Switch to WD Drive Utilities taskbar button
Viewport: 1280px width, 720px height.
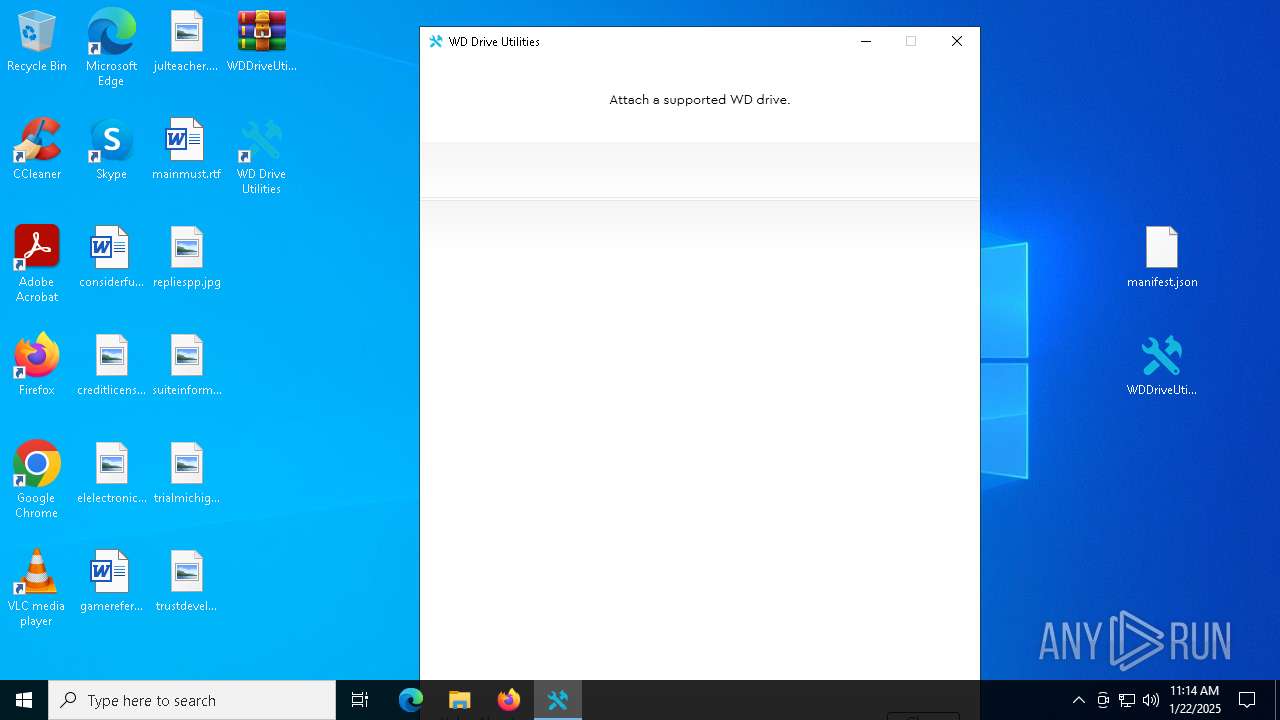tap(558, 700)
